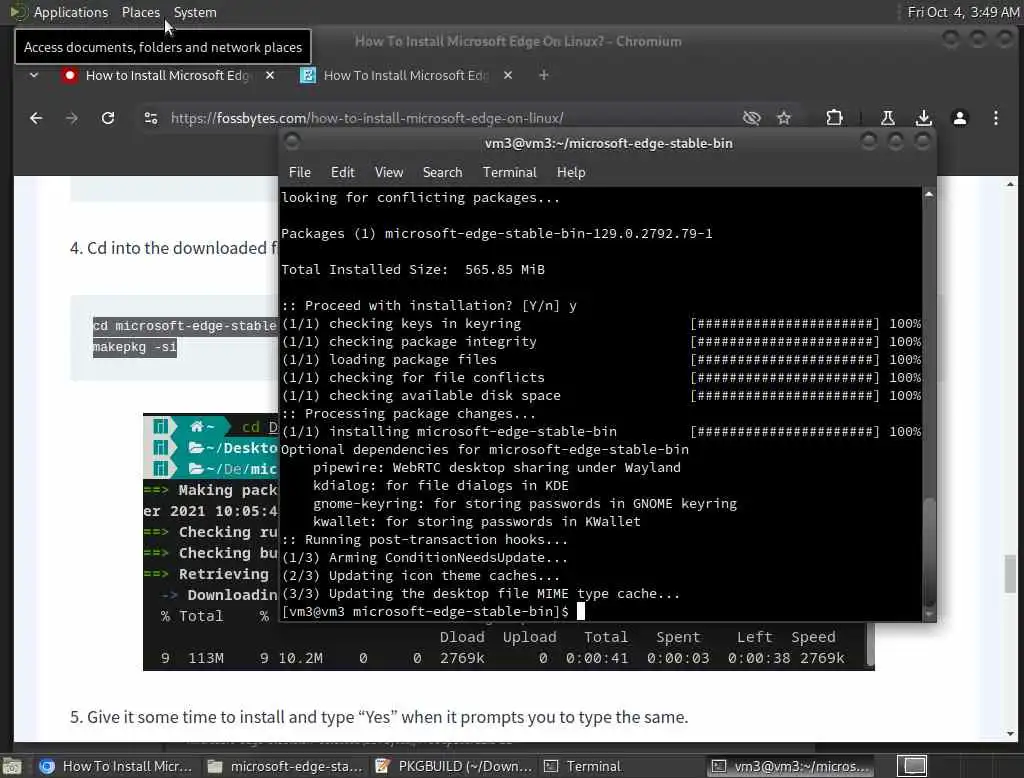Click the terminal vertical scrollbar thumb
1024x778 pixels.
[x=929, y=553]
